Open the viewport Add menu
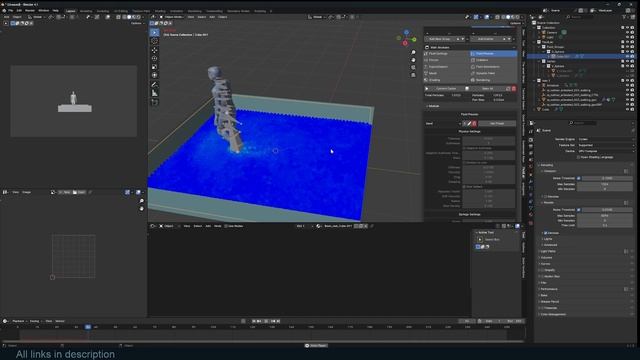Screen dimensions: 640x360 [212, 17]
